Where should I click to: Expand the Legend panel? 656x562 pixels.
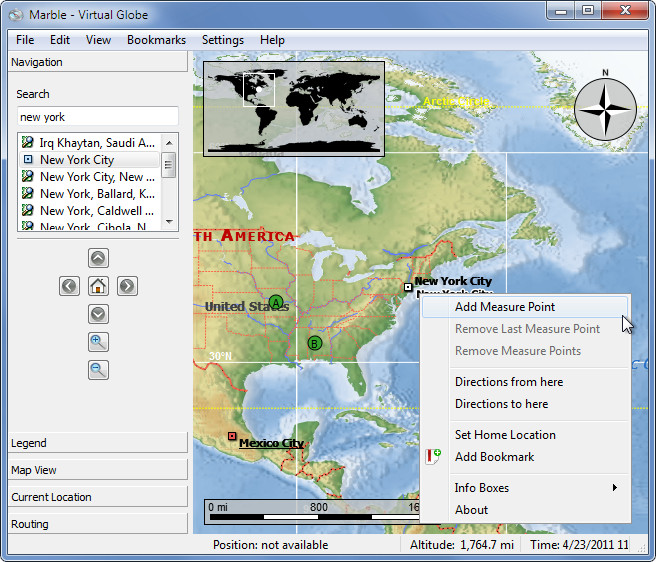[97, 443]
